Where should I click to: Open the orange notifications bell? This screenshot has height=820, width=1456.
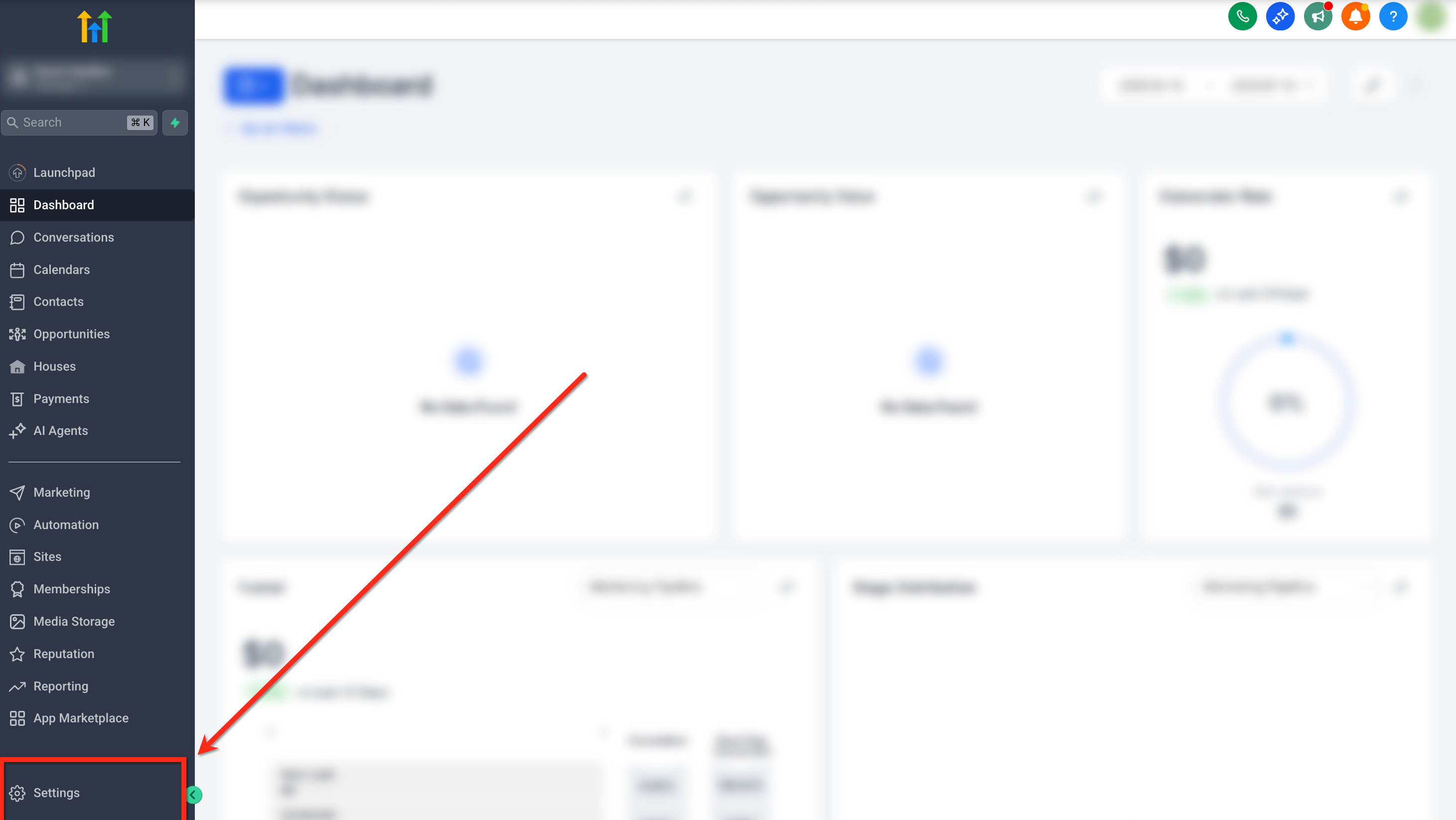click(x=1355, y=16)
